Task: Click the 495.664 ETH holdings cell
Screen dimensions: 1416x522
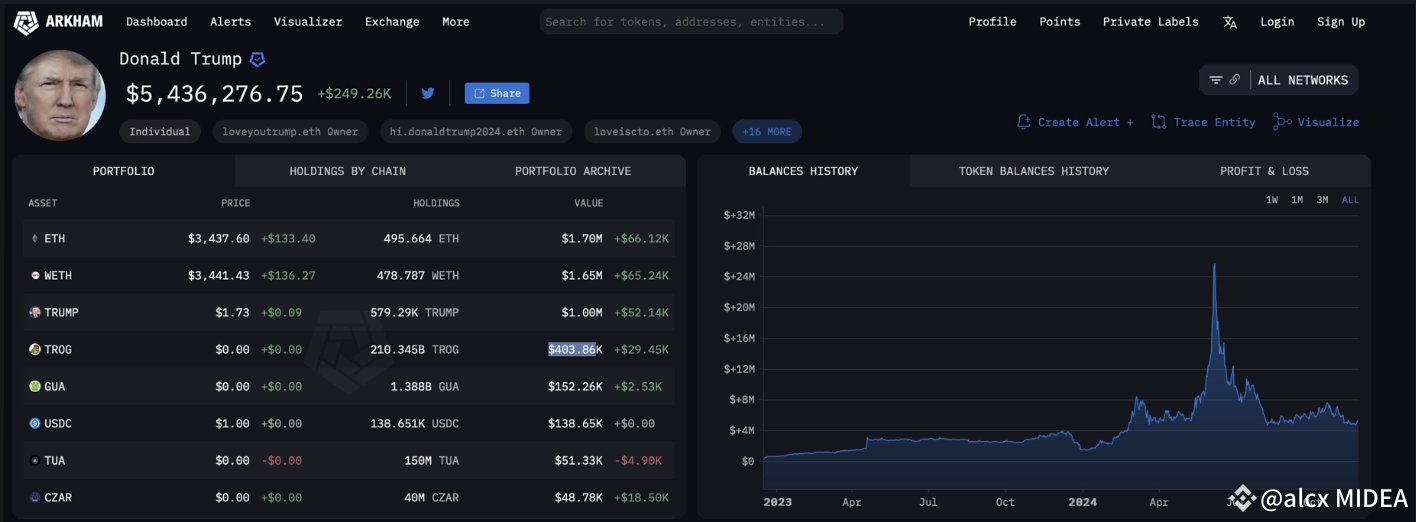Action: pyautogui.click(x=421, y=238)
